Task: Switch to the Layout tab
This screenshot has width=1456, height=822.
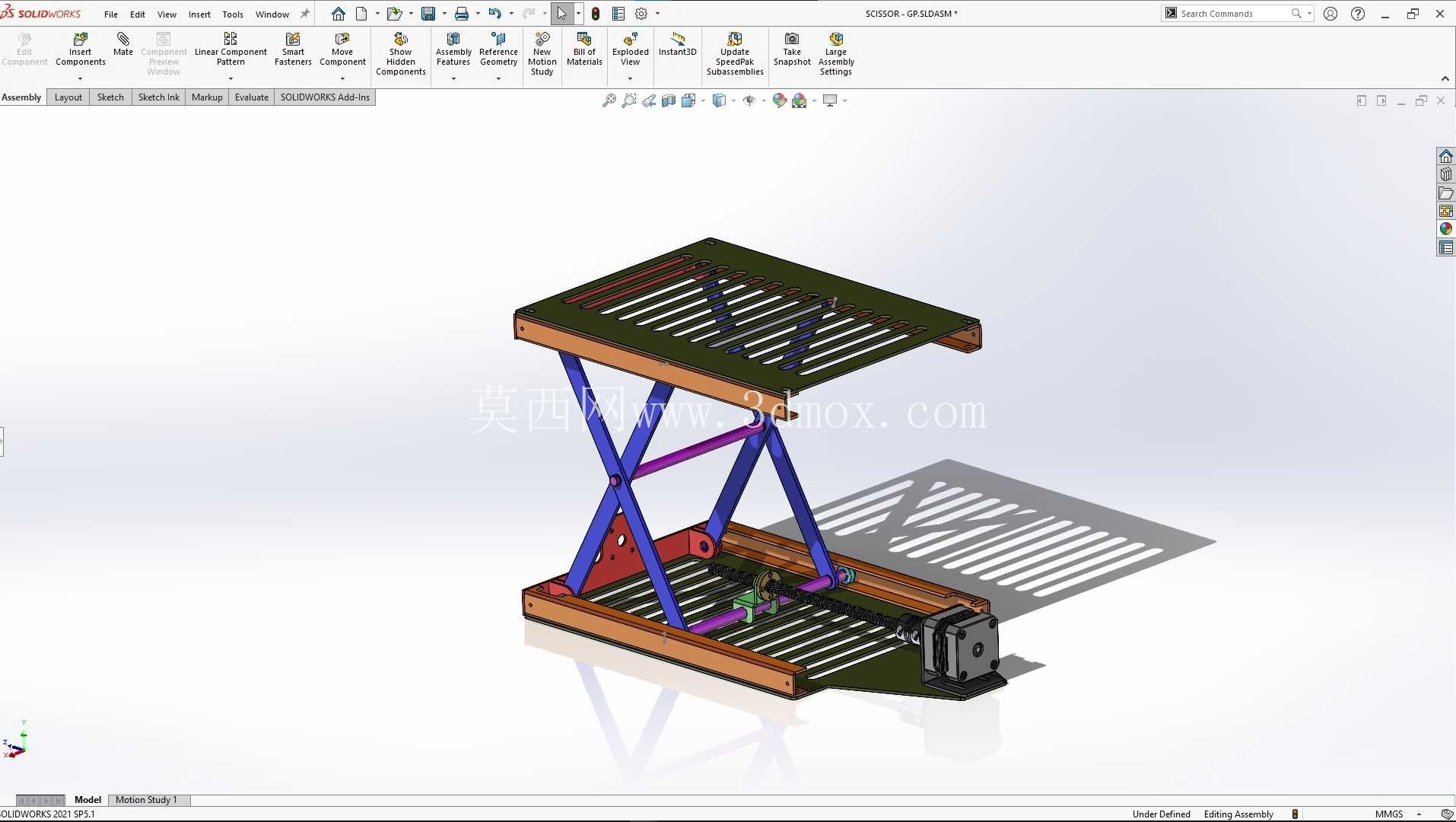Action: 68,97
